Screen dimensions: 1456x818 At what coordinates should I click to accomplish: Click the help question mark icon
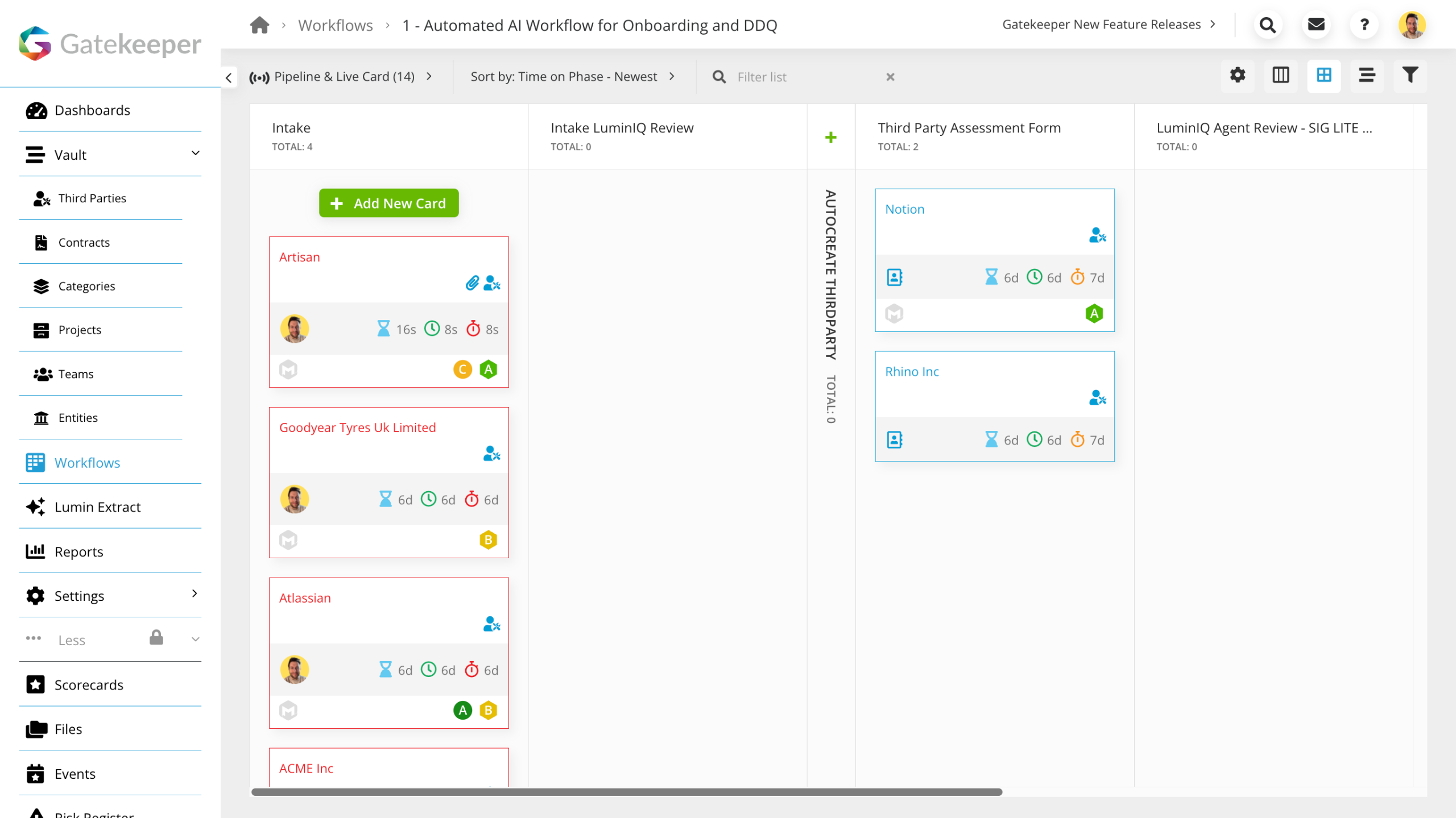tap(1364, 24)
